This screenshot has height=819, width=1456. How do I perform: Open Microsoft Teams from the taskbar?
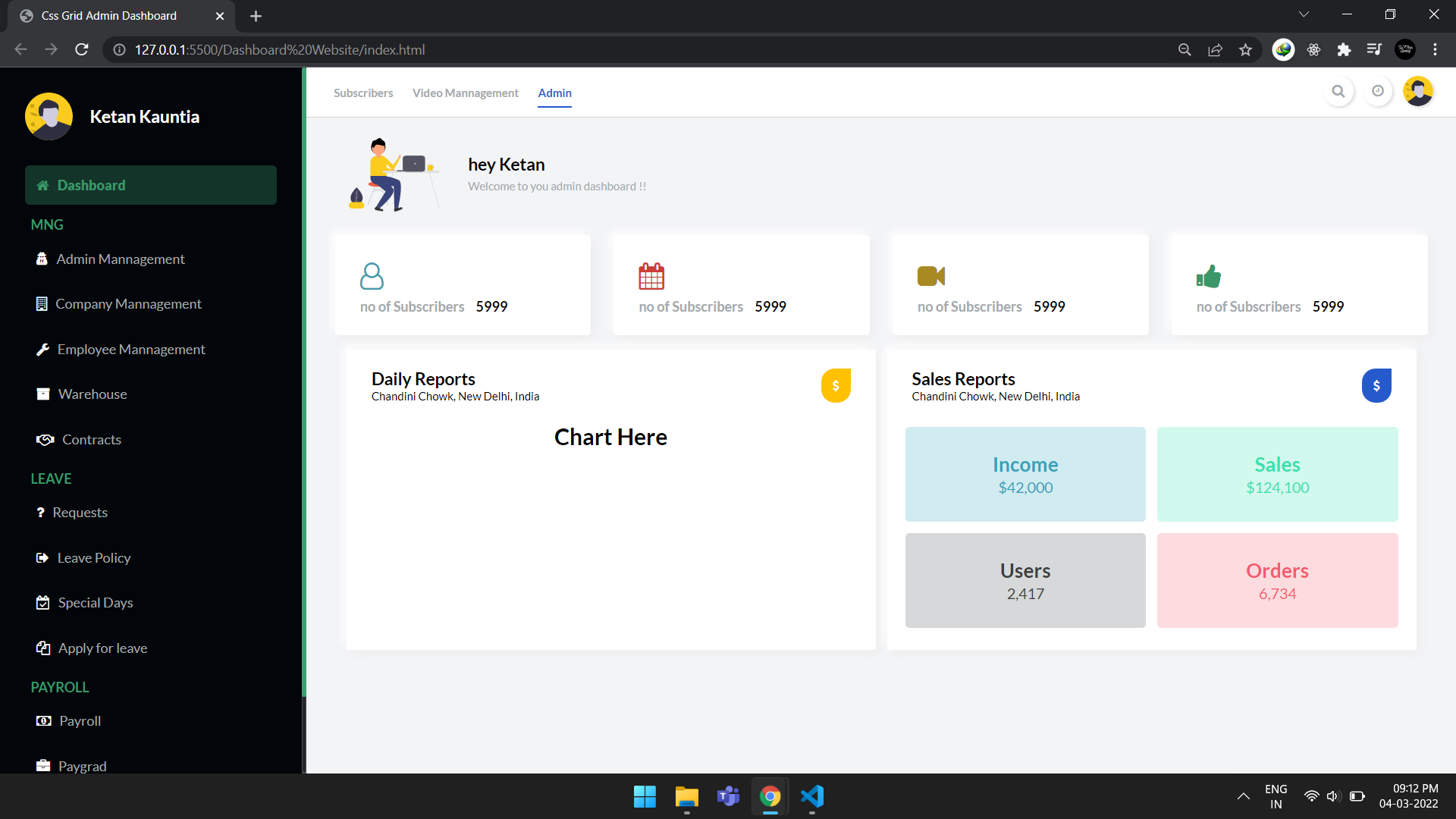(727, 796)
